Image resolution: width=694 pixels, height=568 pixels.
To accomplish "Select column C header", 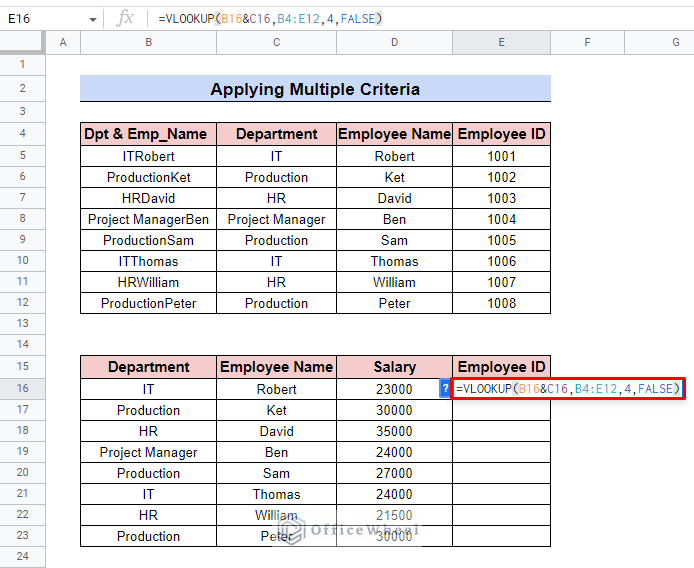I will point(276,43).
